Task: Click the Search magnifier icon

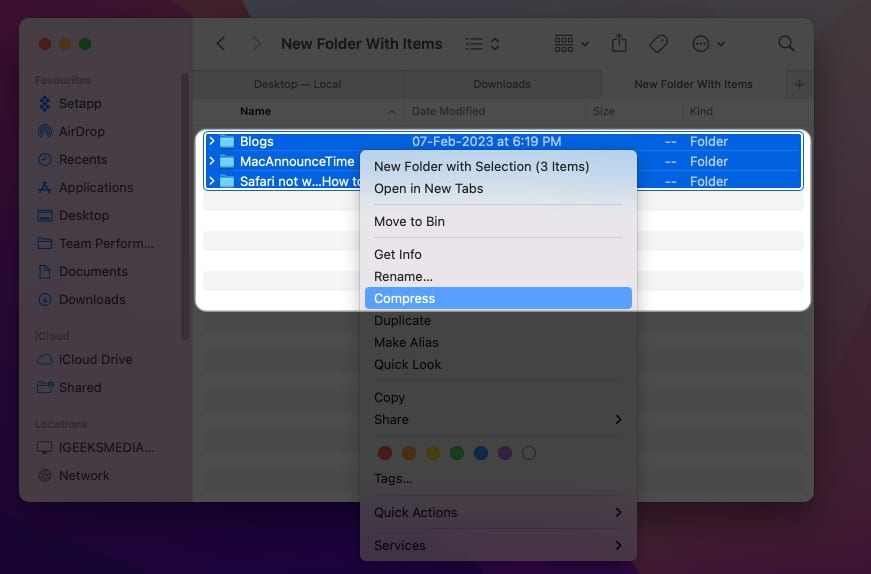Action: coord(785,43)
